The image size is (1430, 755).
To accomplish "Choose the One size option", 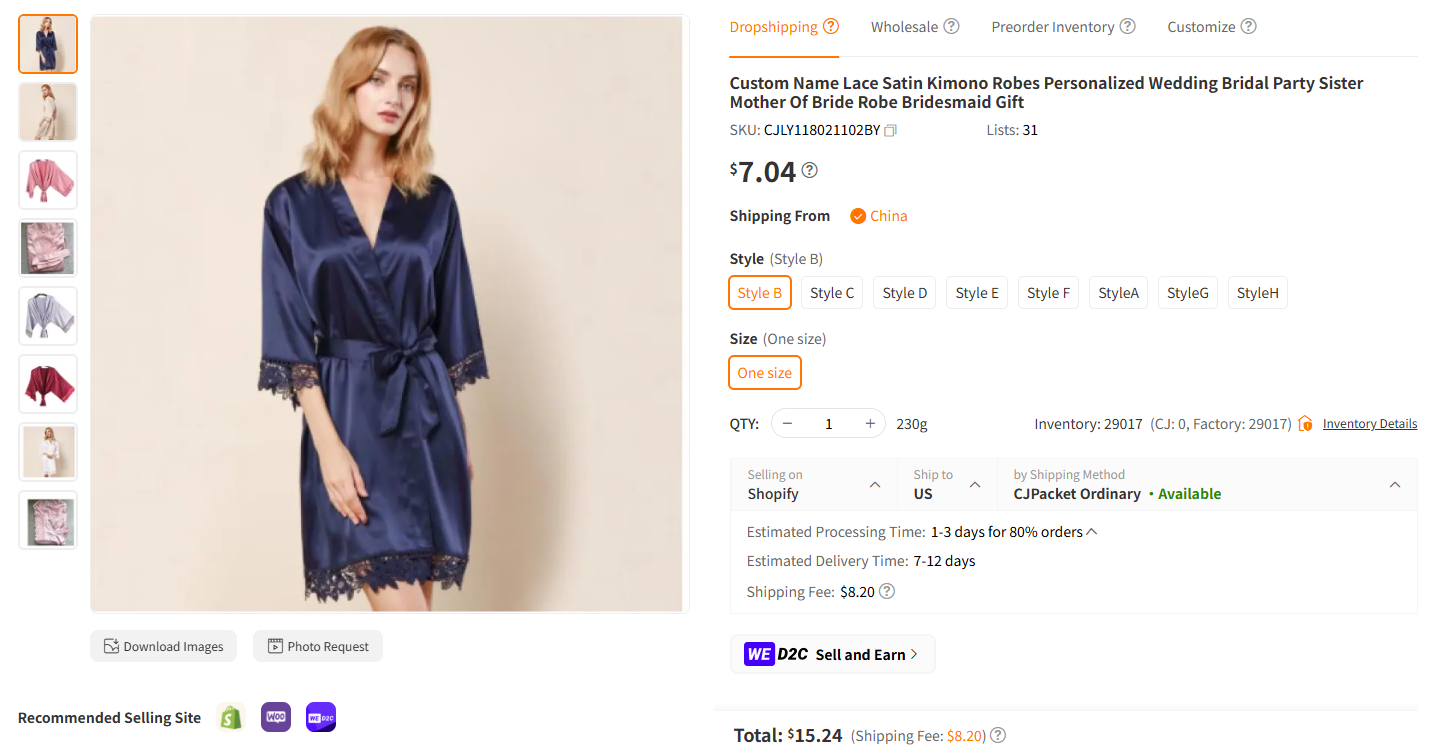I will (764, 372).
